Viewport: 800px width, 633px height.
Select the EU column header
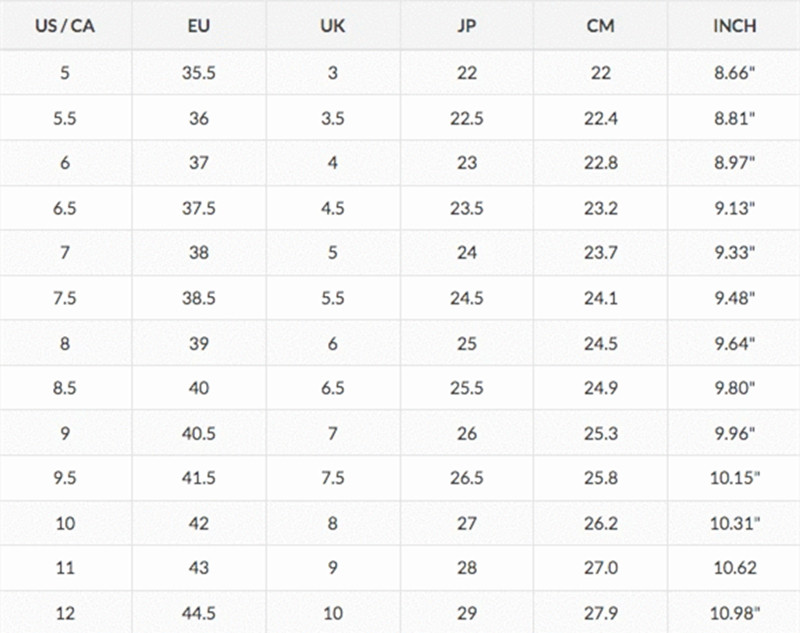(198, 27)
